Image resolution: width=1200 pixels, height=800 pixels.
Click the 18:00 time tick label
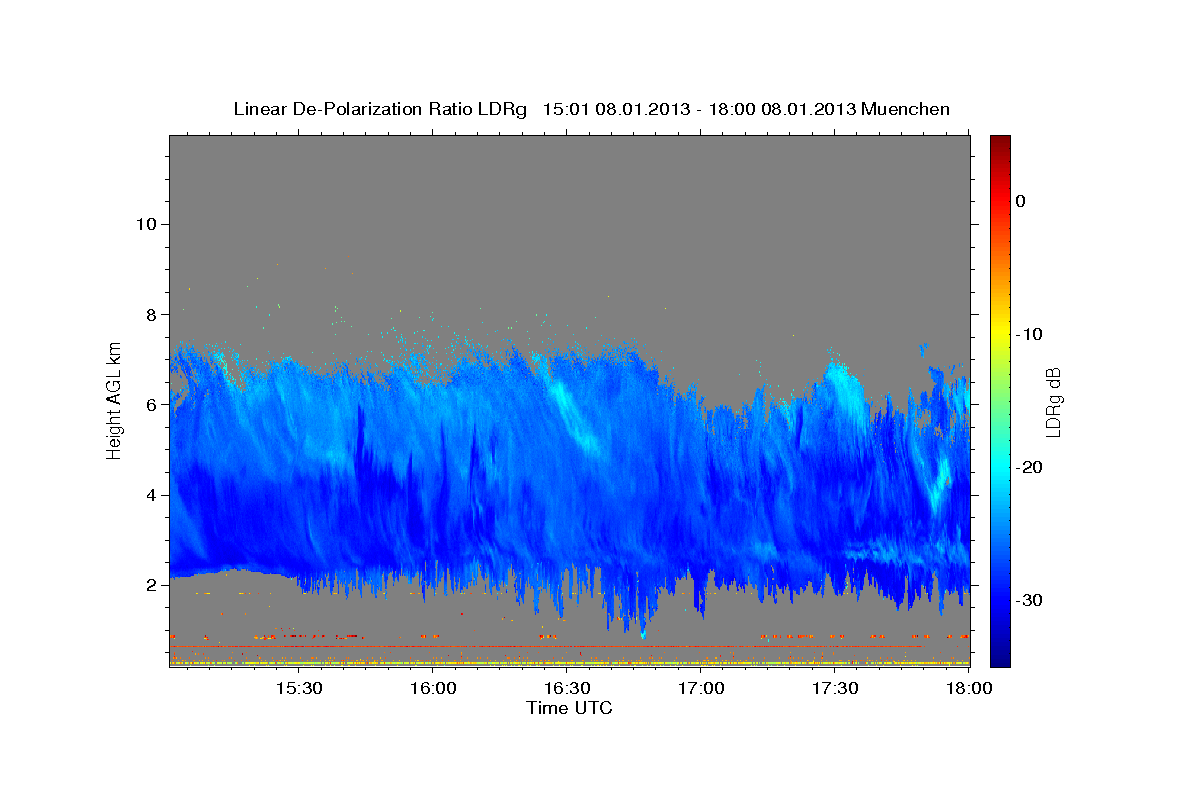coord(968,689)
